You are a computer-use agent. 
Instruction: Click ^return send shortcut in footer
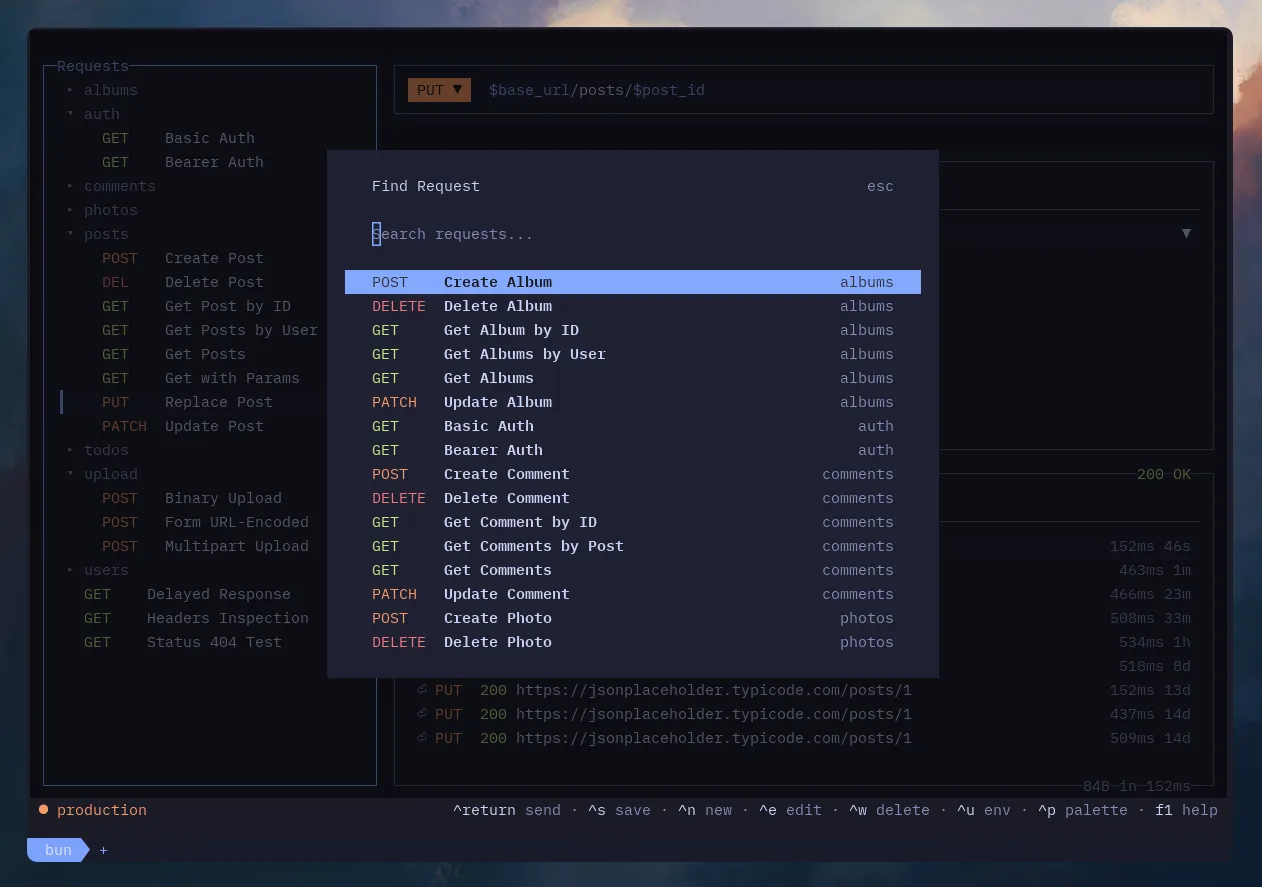coord(507,810)
